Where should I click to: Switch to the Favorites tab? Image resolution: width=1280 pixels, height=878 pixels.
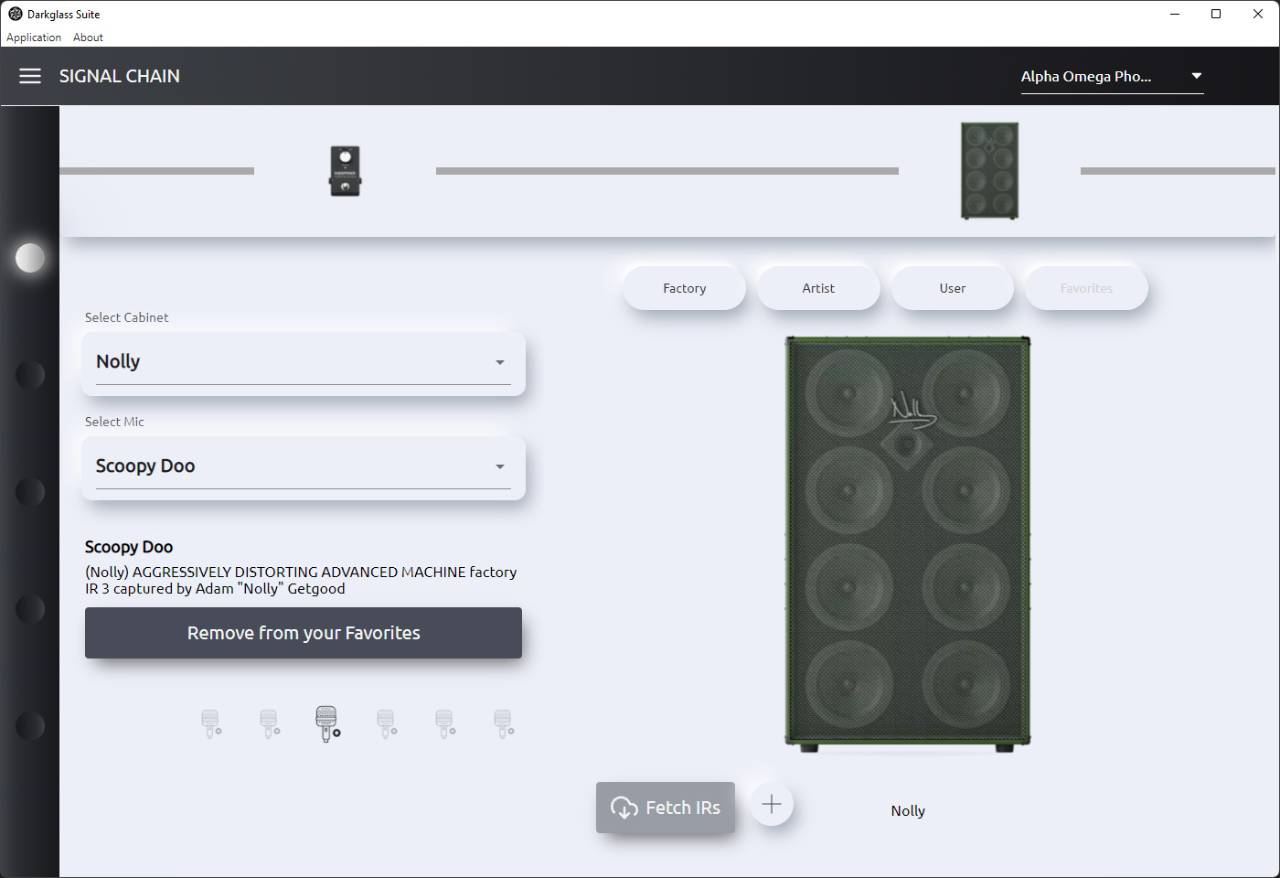tap(1086, 288)
